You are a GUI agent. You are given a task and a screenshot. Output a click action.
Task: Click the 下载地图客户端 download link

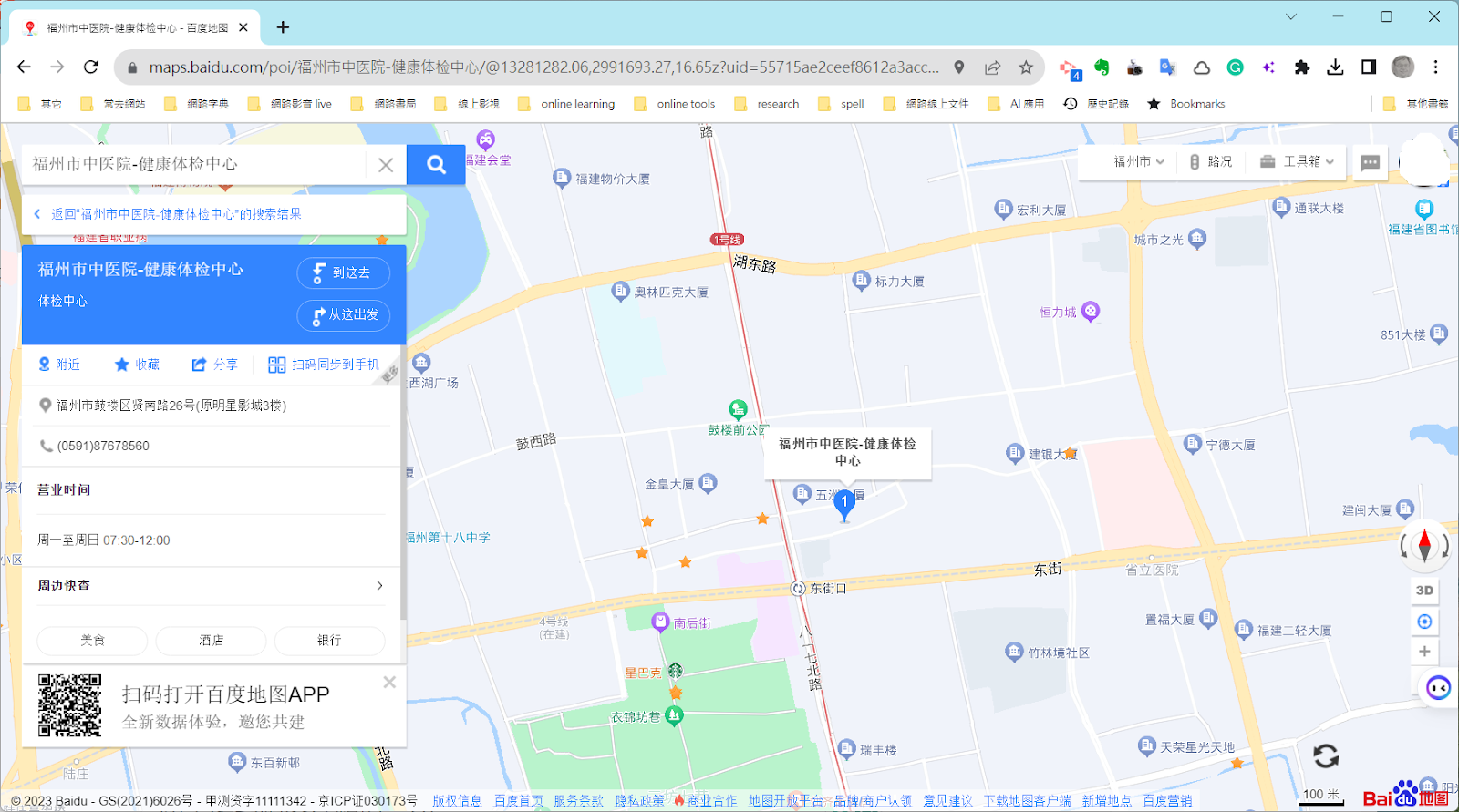pos(1027,800)
